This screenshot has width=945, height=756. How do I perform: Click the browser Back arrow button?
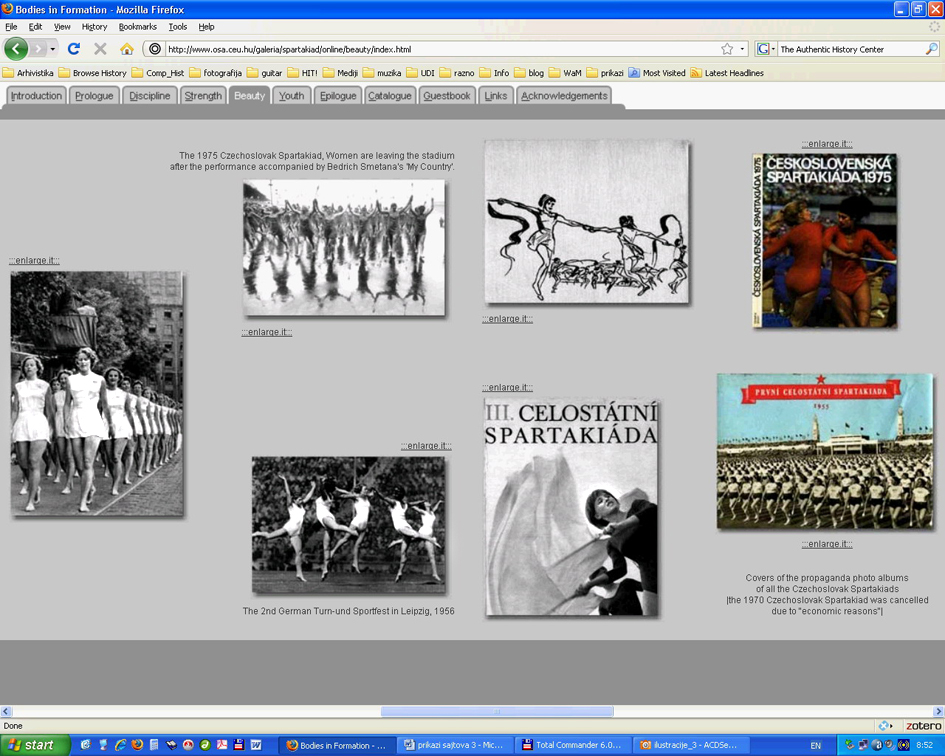pyautogui.click(x=16, y=48)
